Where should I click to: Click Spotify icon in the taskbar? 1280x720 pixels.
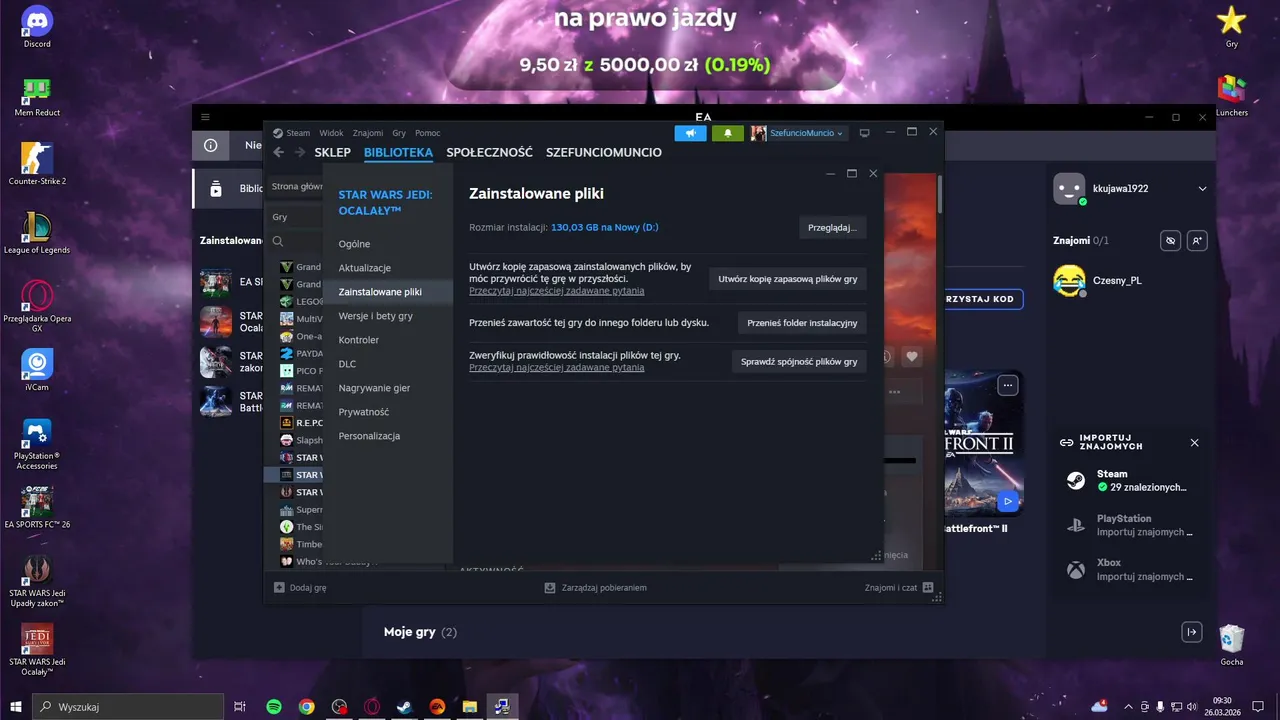pos(274,707)
